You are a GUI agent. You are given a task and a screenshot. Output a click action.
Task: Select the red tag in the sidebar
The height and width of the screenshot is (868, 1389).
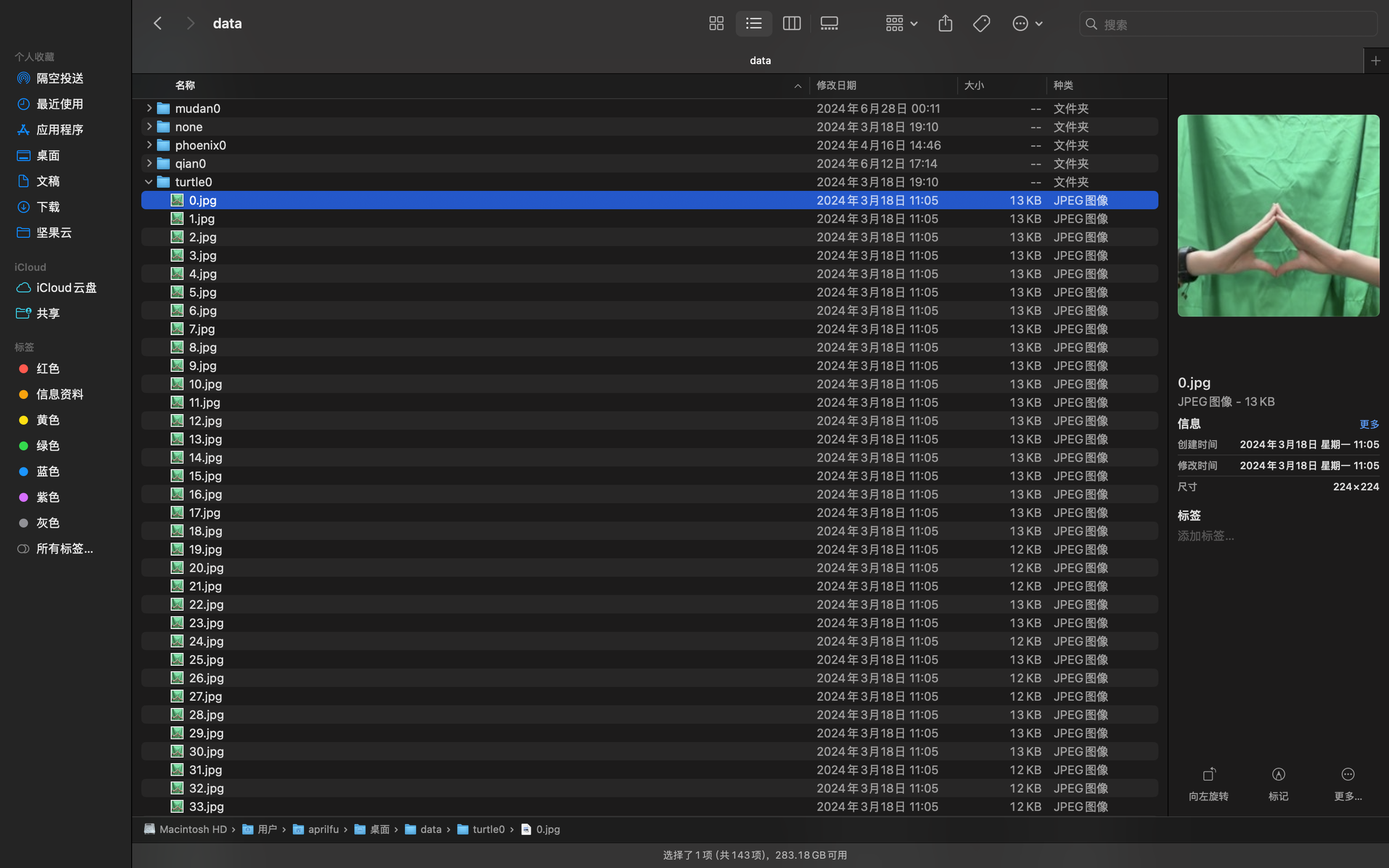(x=47, y=368)
